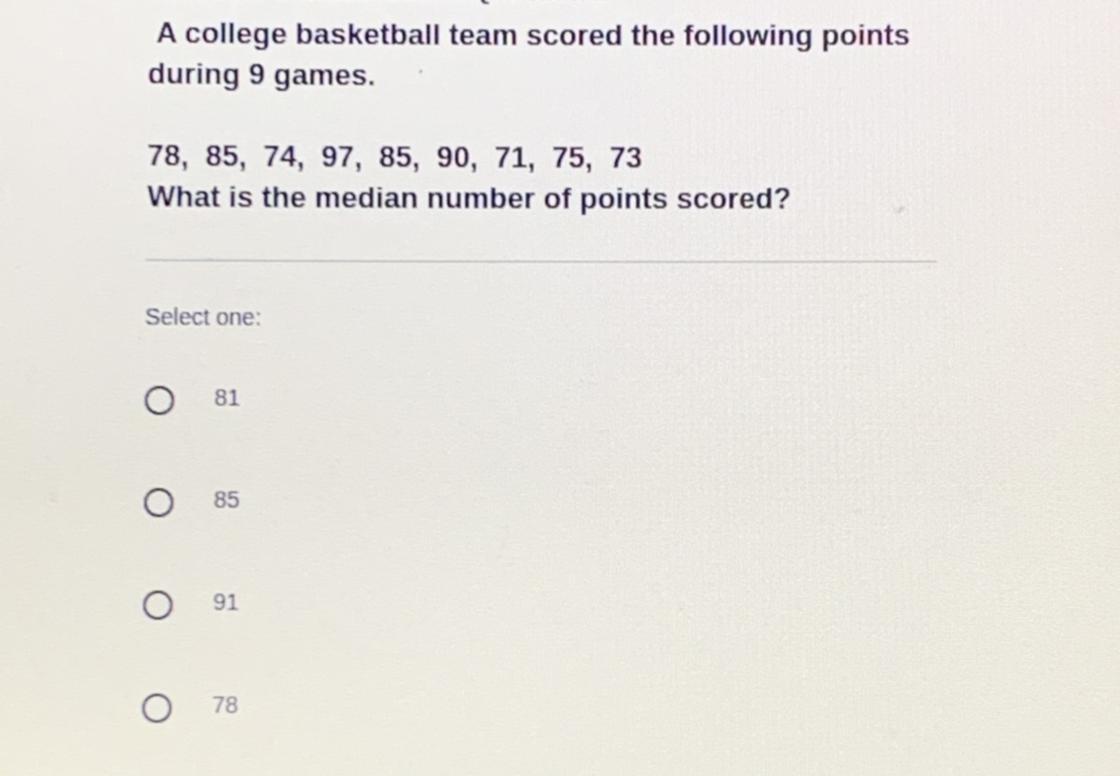Click the score 74 in the data list
The height and width of the screenshot is (776, 1120).
(282, 158)
